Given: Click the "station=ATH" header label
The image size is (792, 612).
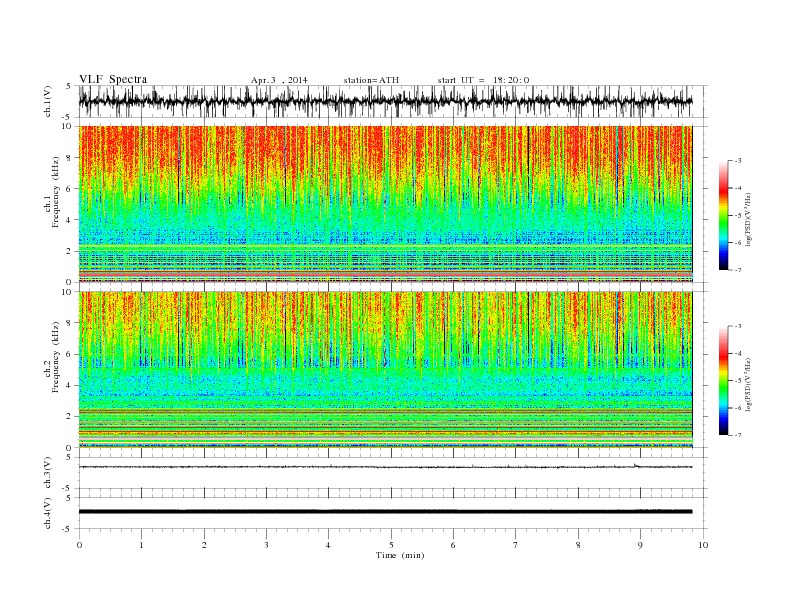Looking at the screenshot, I should [x=371, y=80].
